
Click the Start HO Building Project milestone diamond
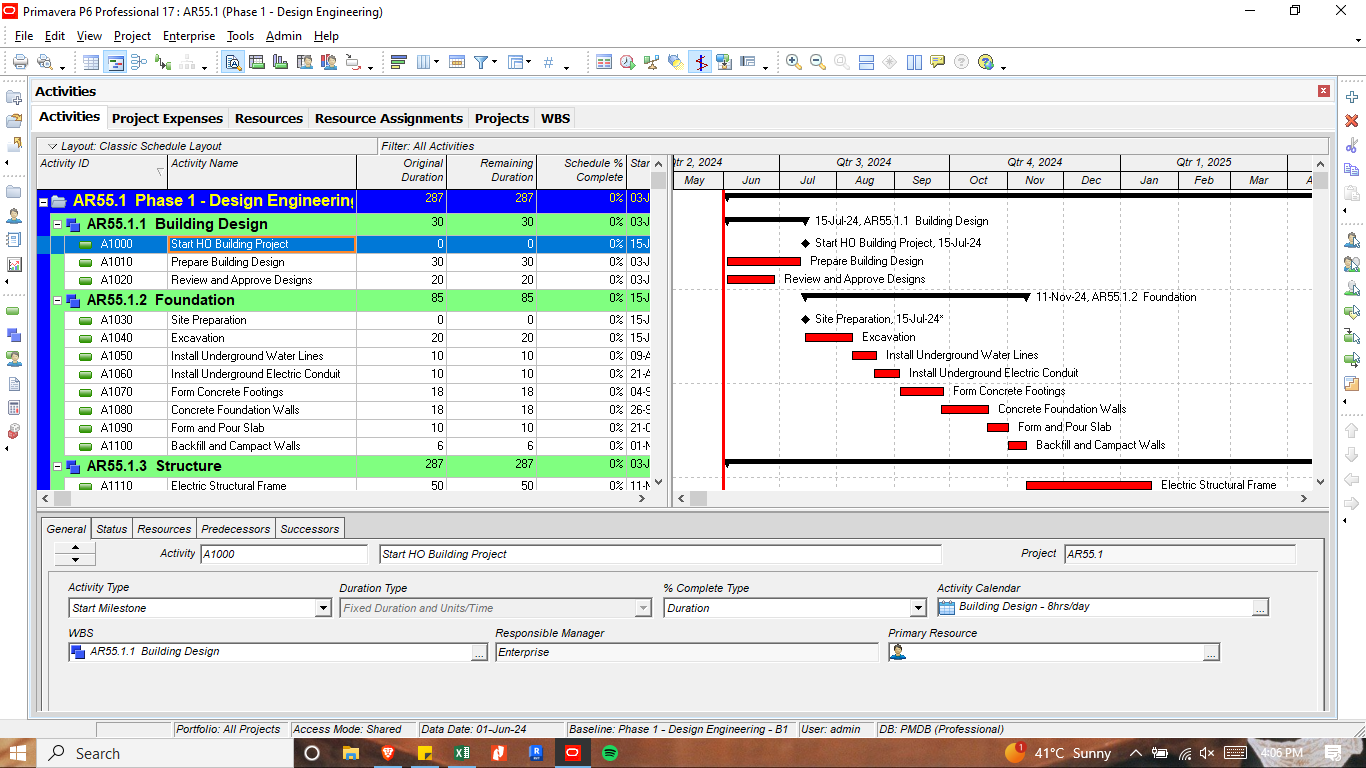[805, 243]
